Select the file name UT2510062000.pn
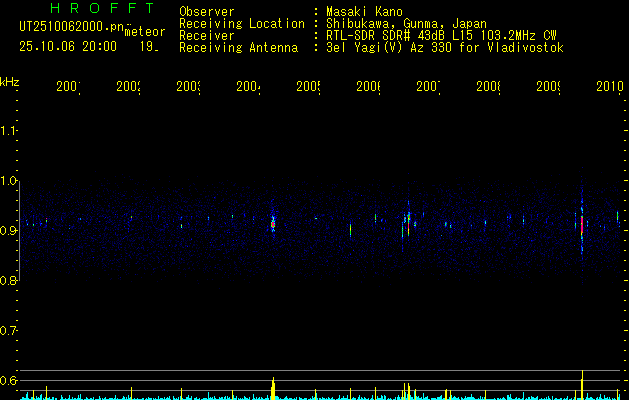 pyautogui.click(x=71, y=27)
